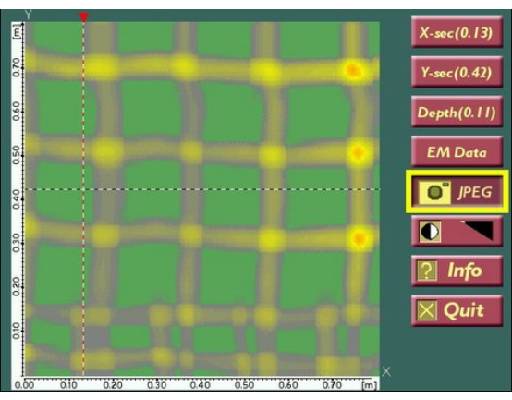This screenshot has height=400, width=512.
Task: Save image with the JPEG button
Action: [x=457, y=192]
